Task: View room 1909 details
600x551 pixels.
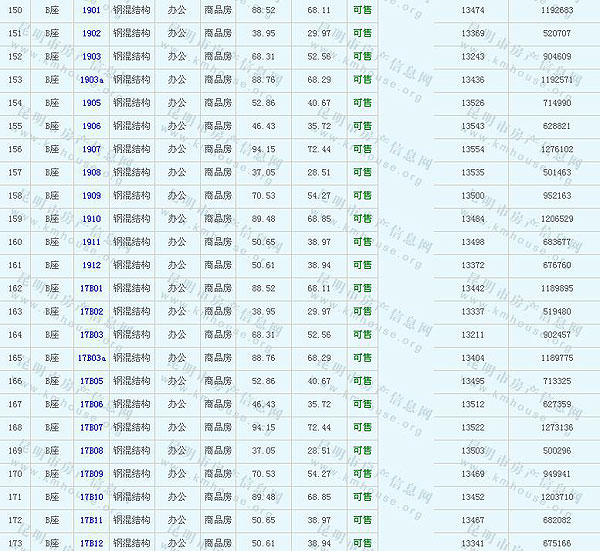Action: [x=91, y=196]
